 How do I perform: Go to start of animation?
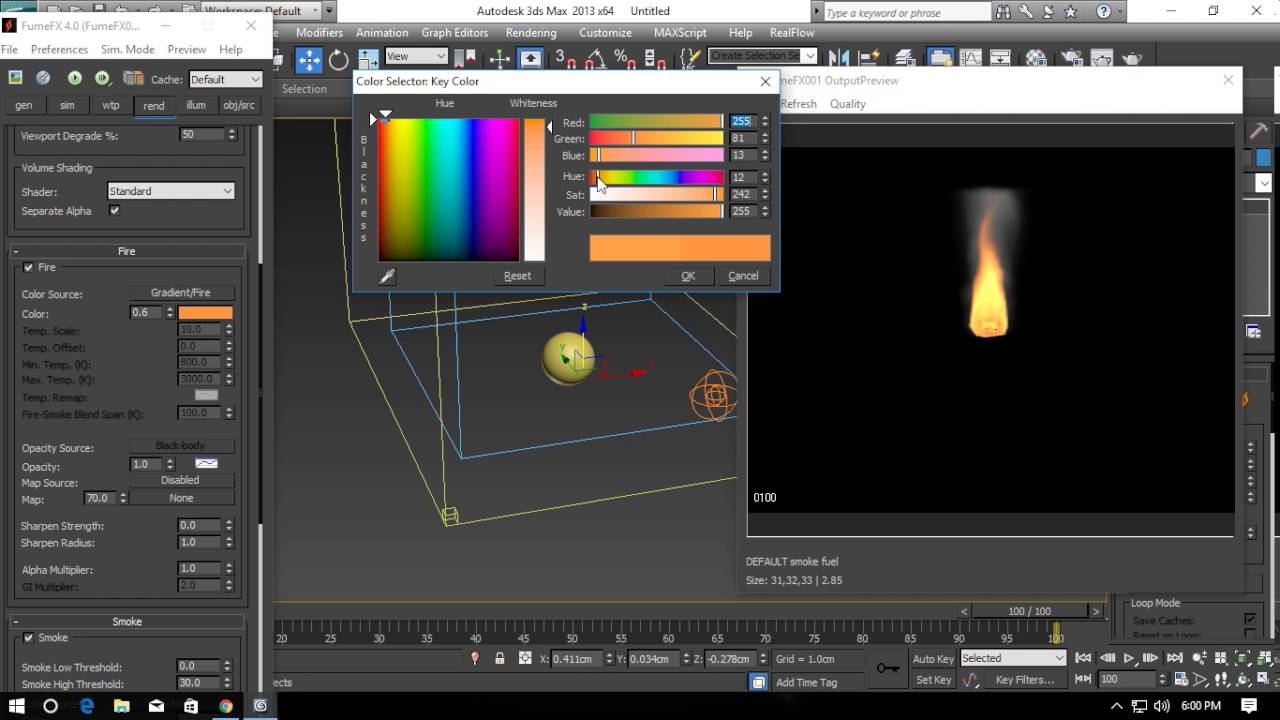pyautogui.click(x=1083, y=658)
